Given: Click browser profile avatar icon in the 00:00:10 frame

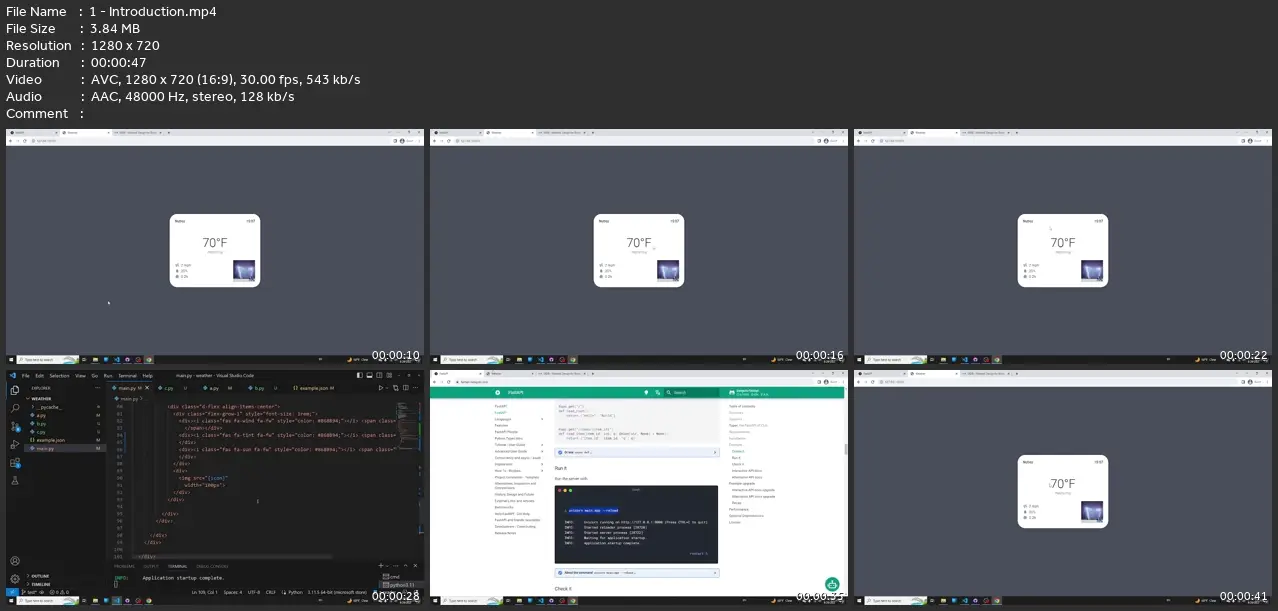Looking at the screenshot, I should click(402, 141).
